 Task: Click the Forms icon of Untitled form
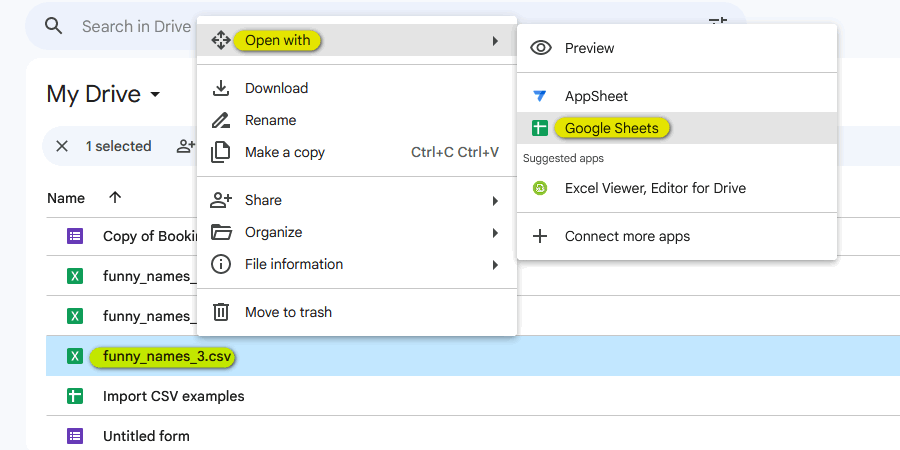75,436
